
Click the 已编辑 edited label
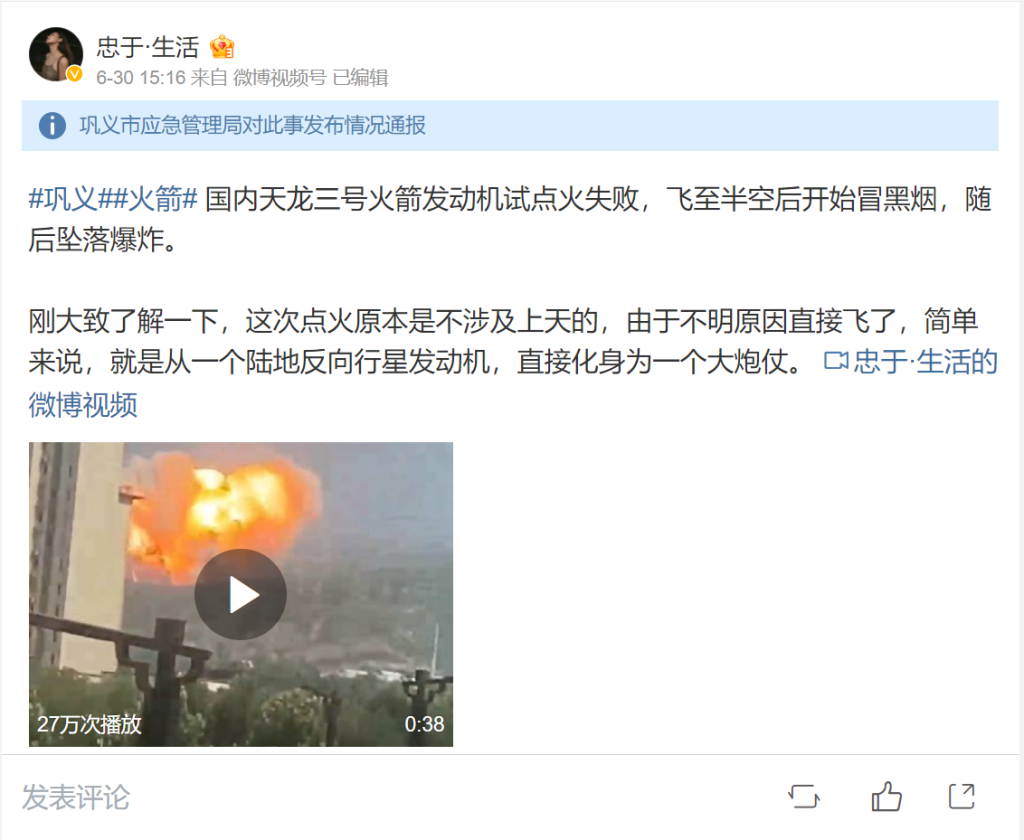(360, 78)
